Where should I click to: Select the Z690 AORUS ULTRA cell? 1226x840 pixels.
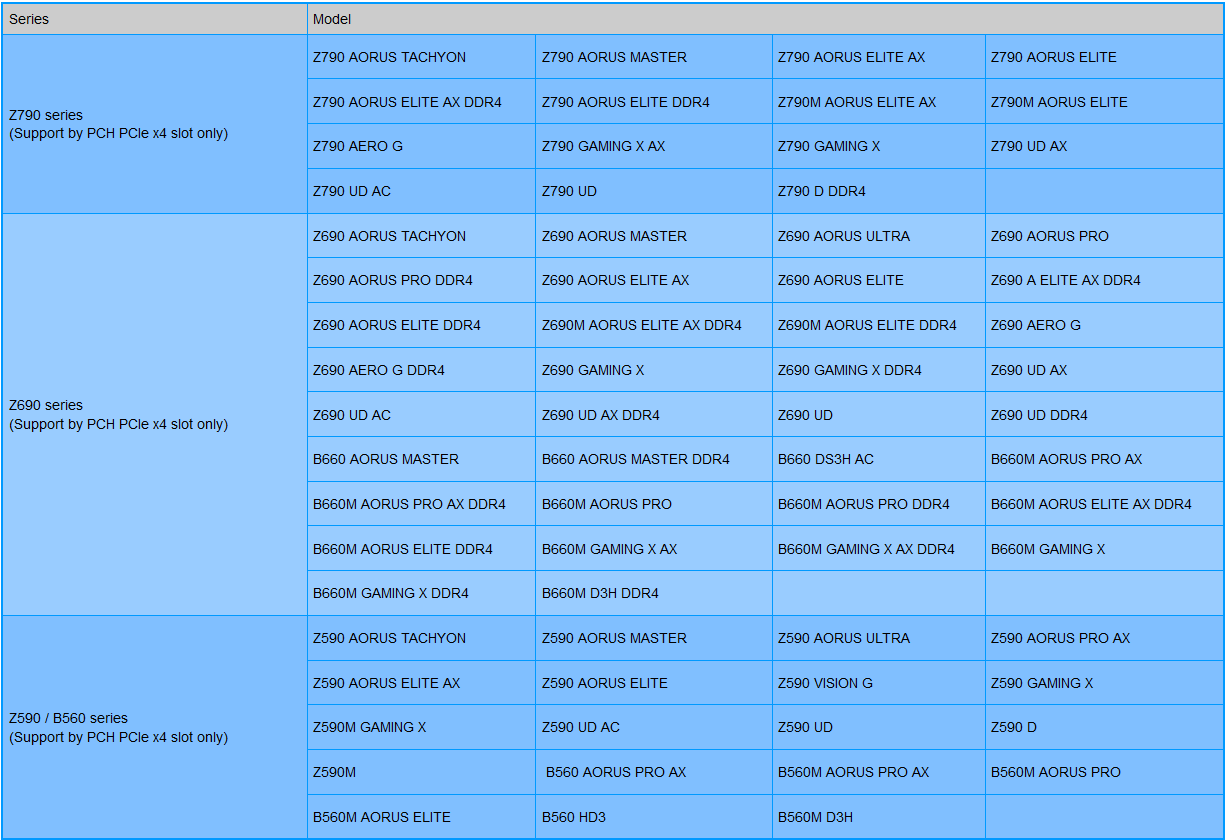(x=879, y=236)
